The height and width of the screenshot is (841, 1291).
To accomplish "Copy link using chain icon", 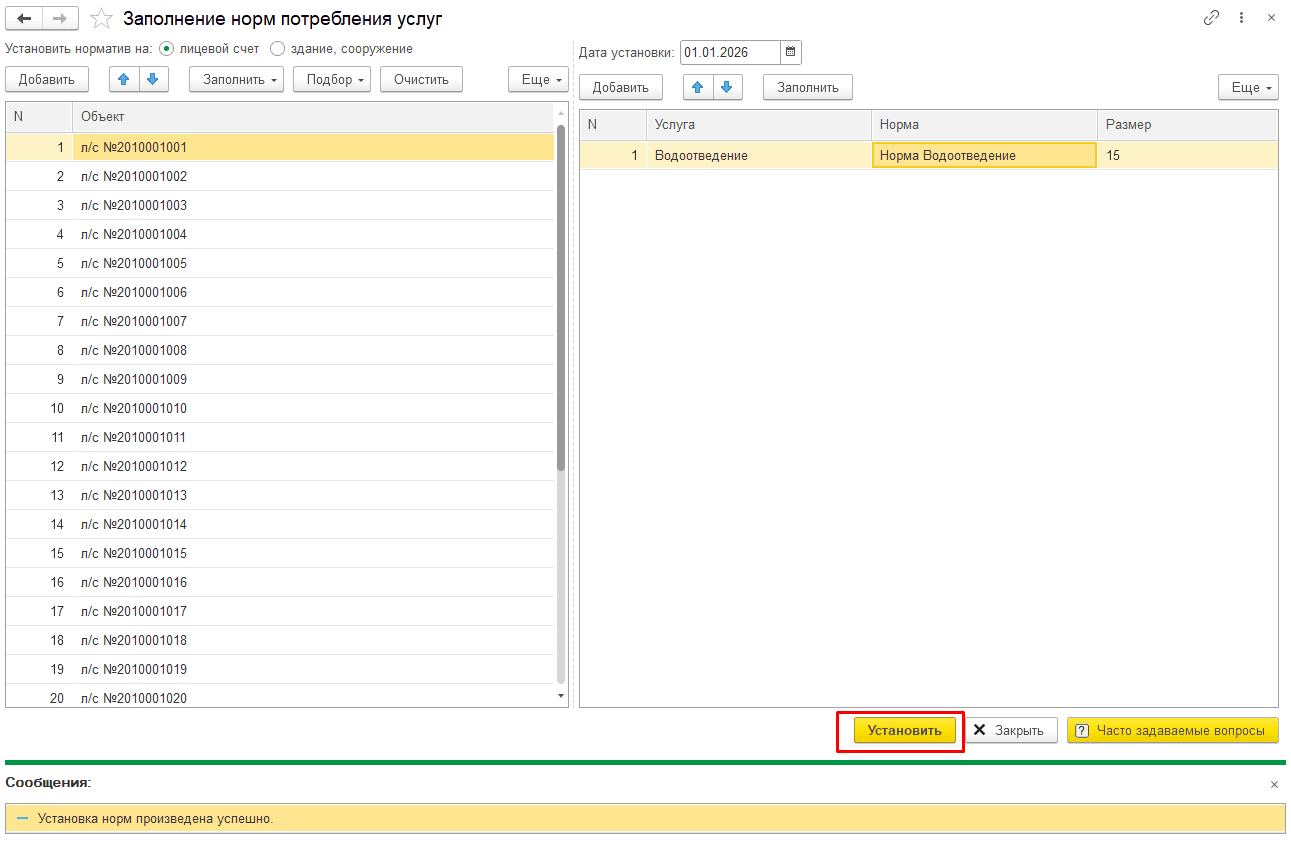I will 1212,18.
